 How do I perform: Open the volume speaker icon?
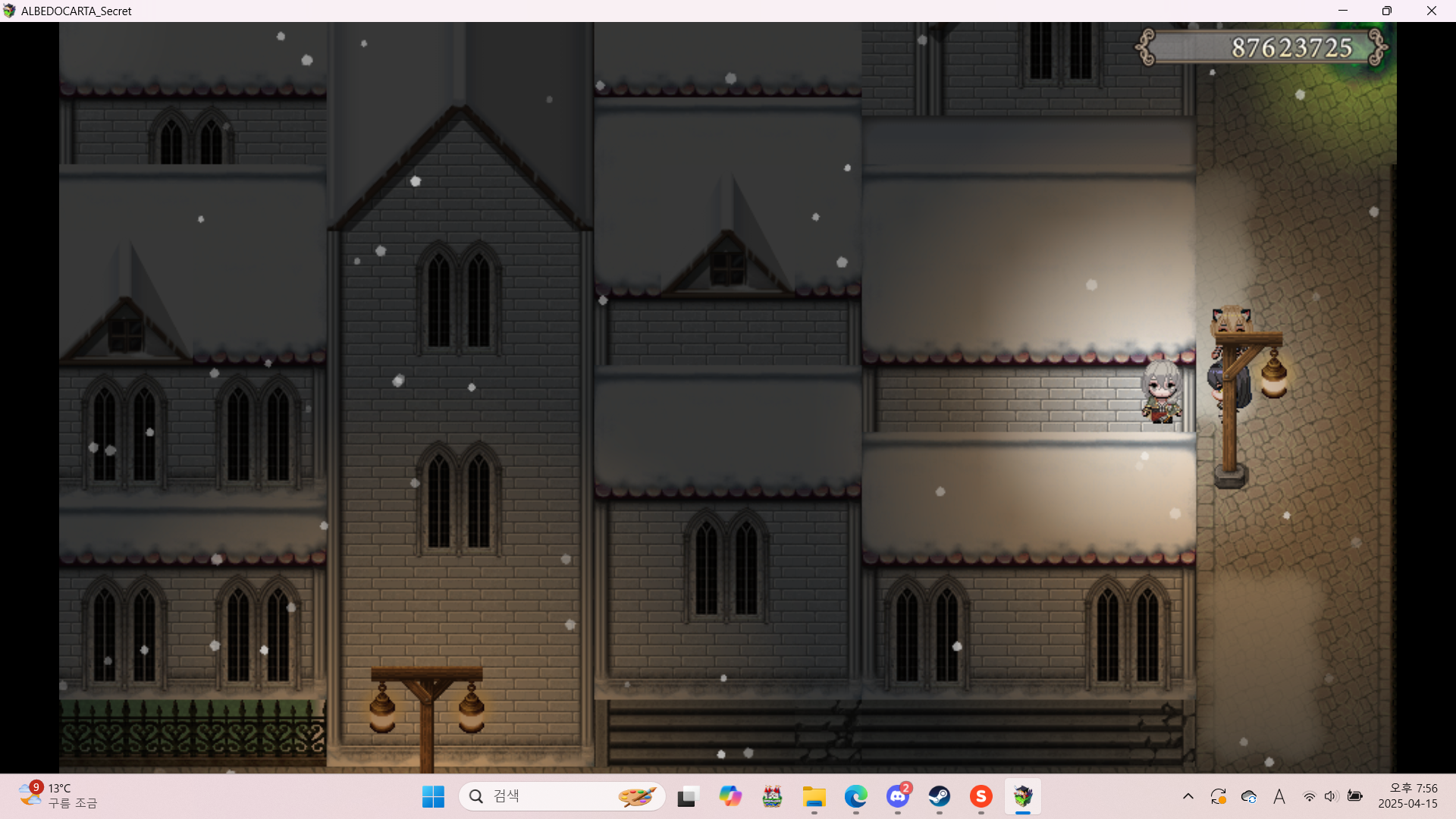[1331, 796]
